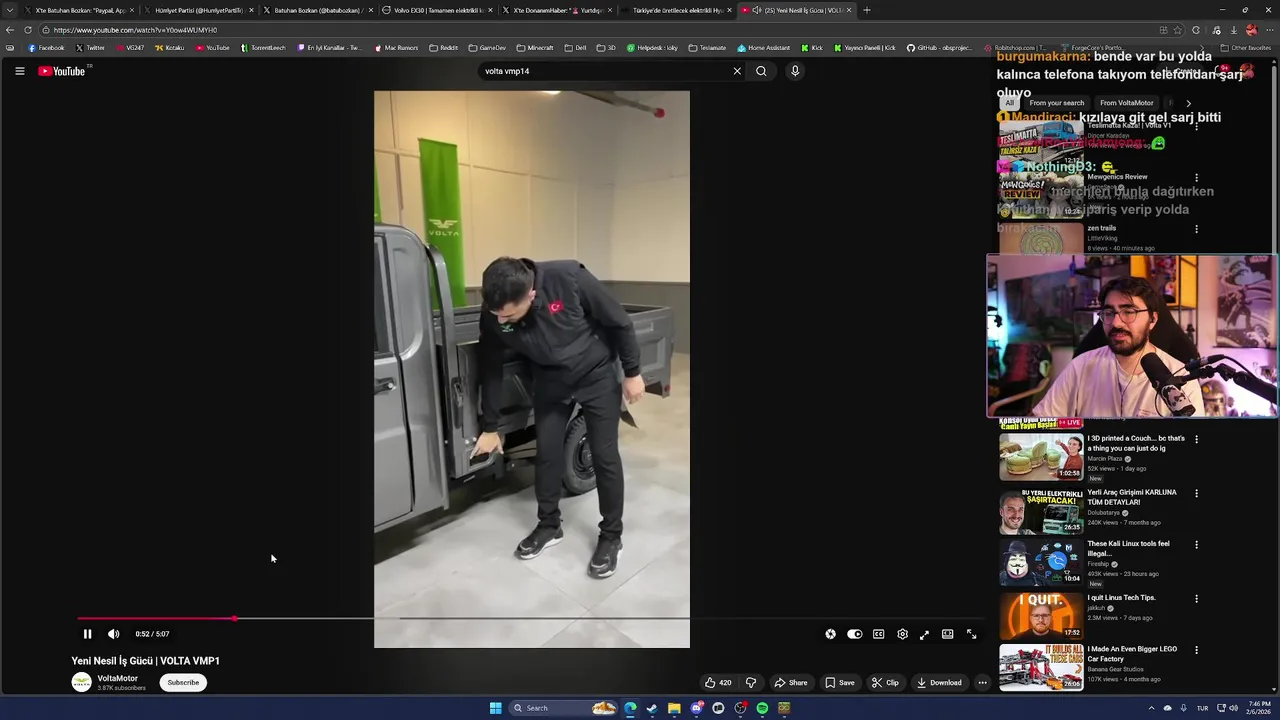Turn on closed captions (CC) button

(878, 634)
